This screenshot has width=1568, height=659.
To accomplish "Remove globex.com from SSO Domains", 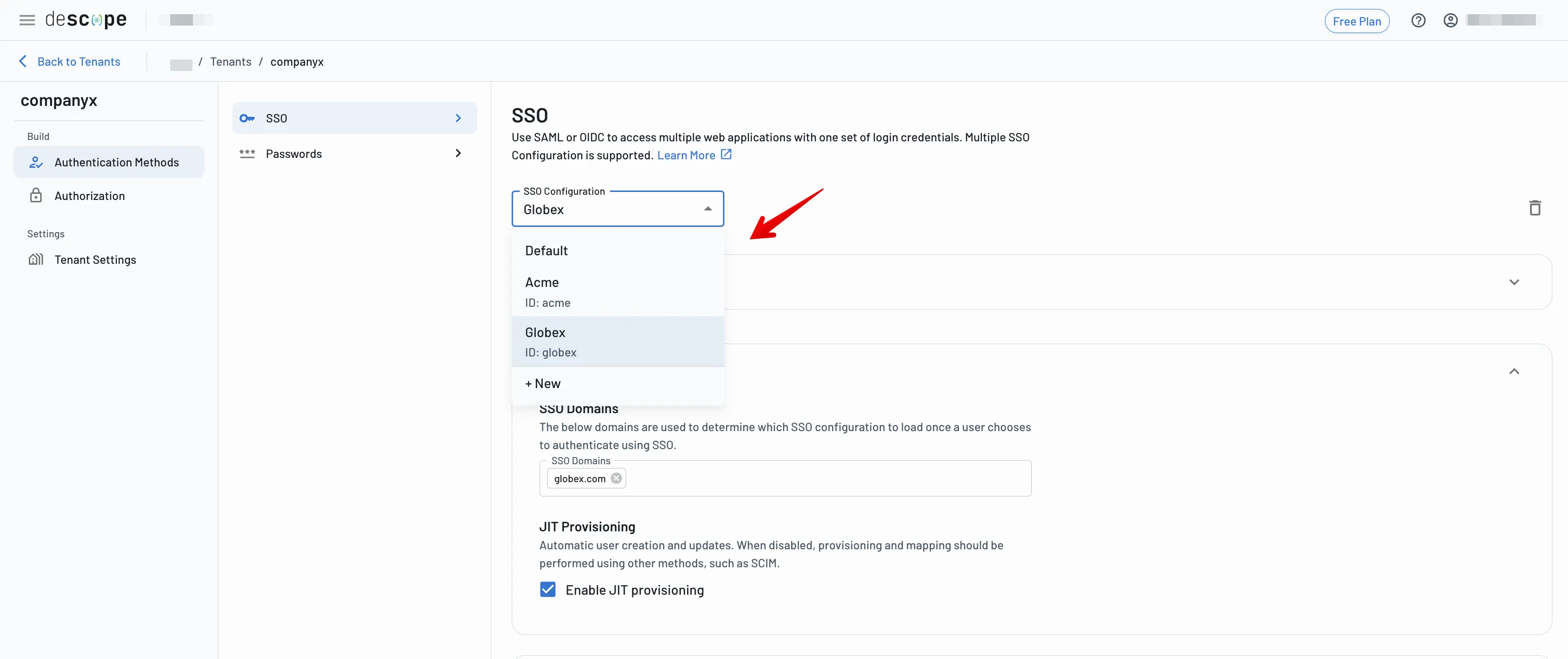I will click(x=616, y=478).
